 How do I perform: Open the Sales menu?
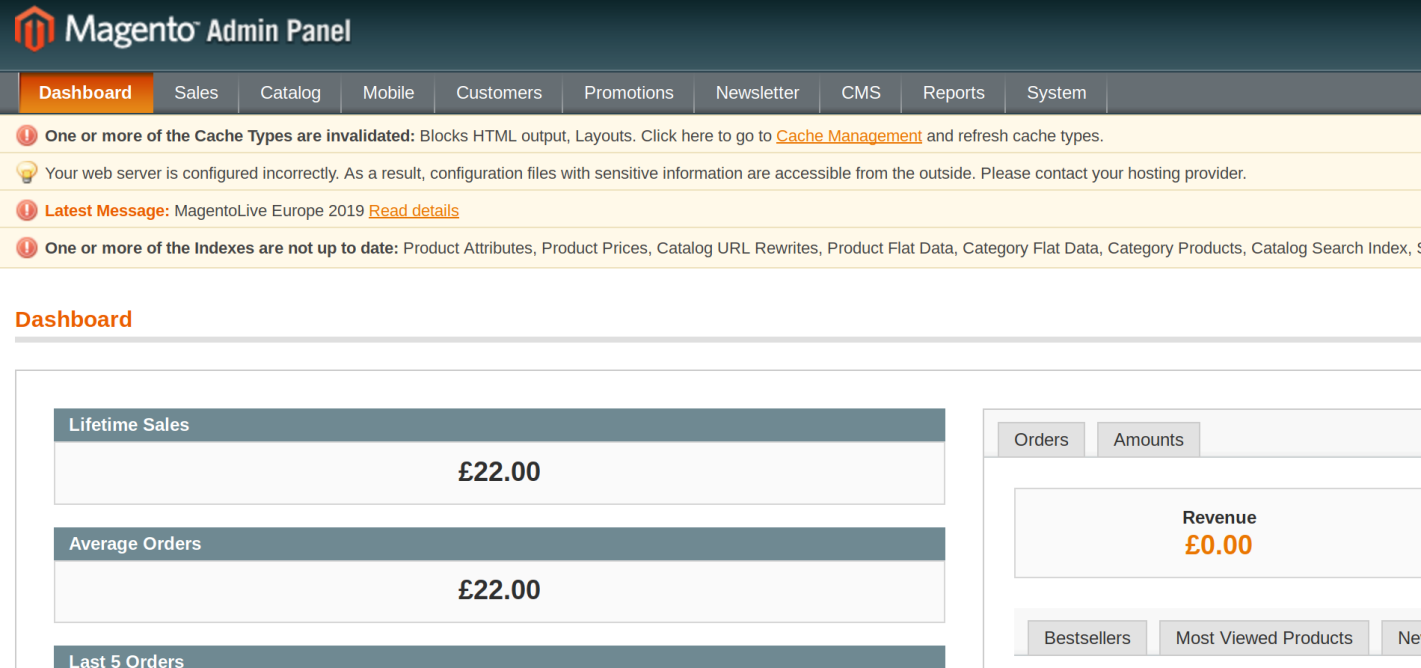[x=196, y=93]
